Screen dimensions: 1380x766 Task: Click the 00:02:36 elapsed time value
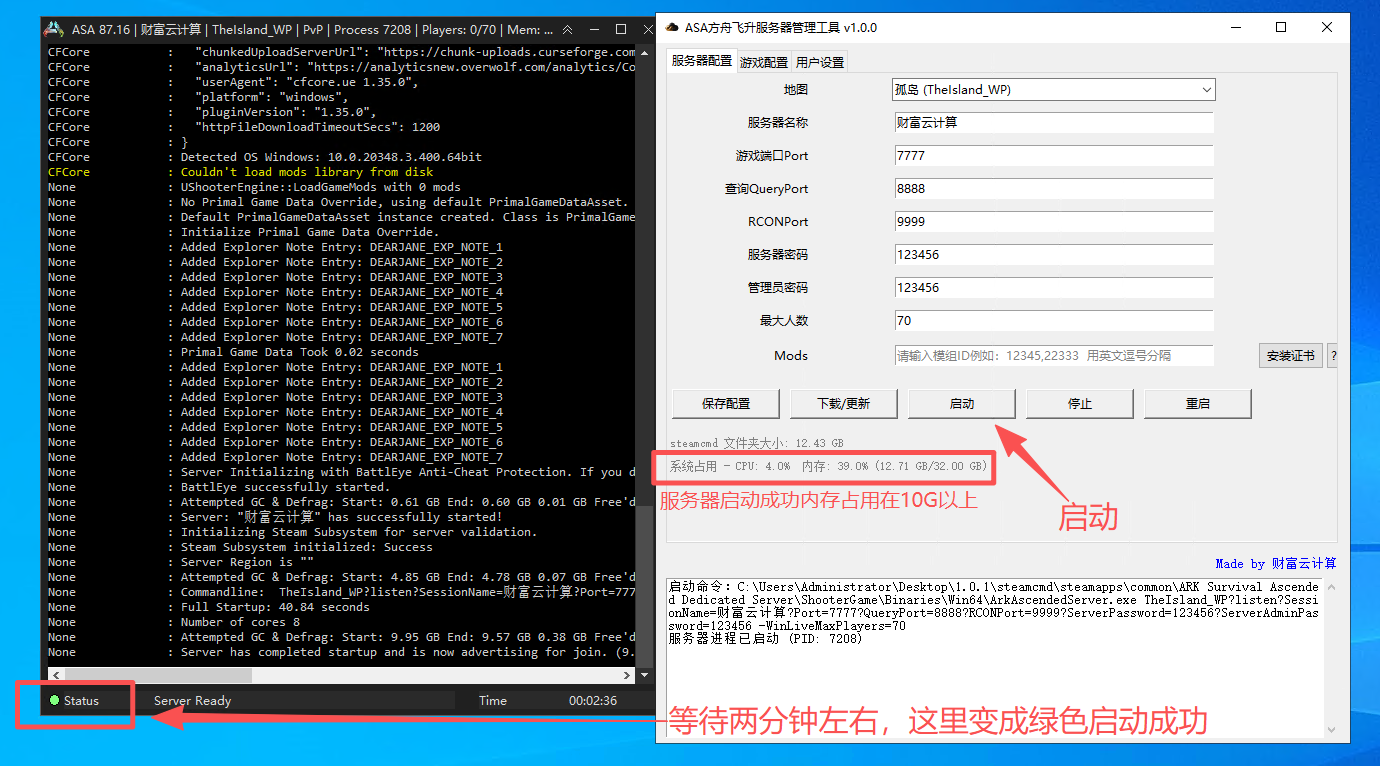[593, 701]
